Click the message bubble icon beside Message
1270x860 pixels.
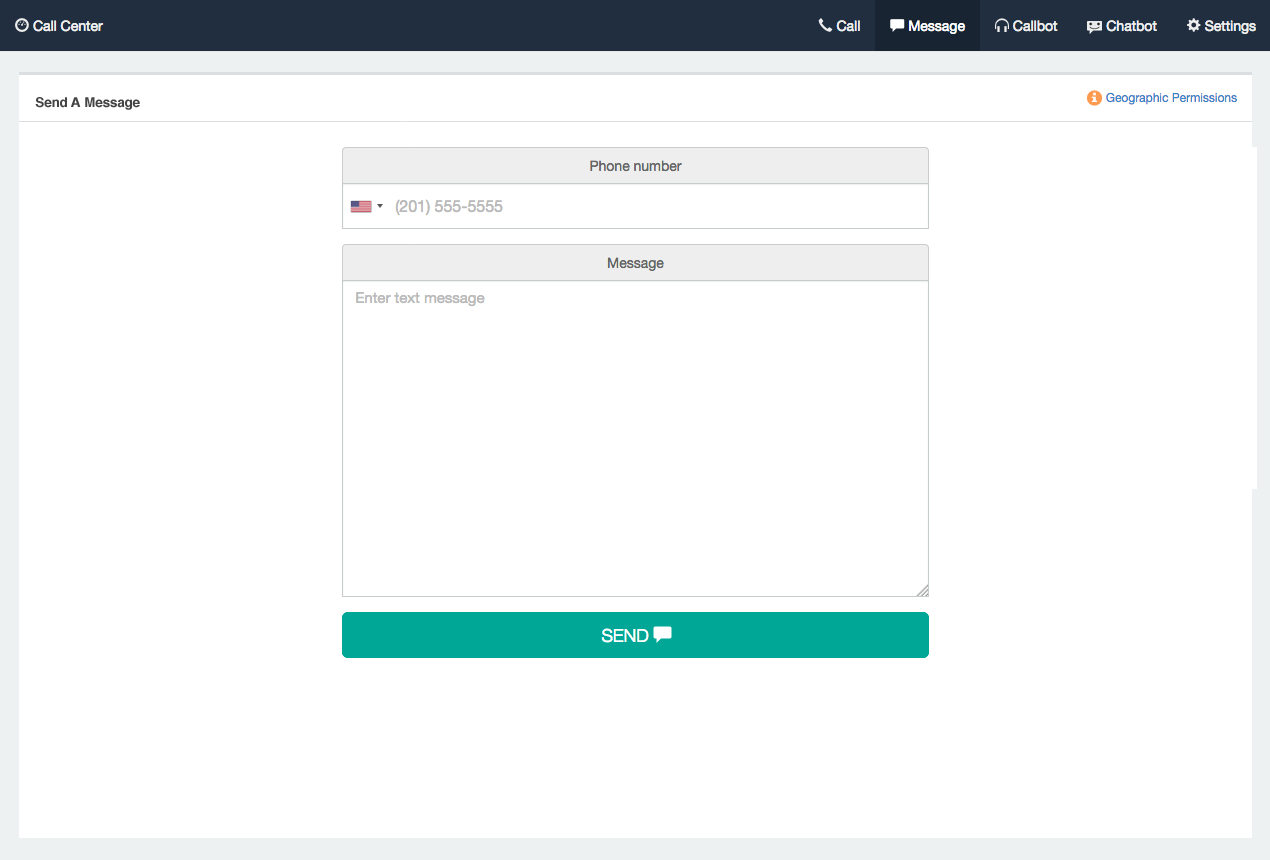click(x=898, y=25)
